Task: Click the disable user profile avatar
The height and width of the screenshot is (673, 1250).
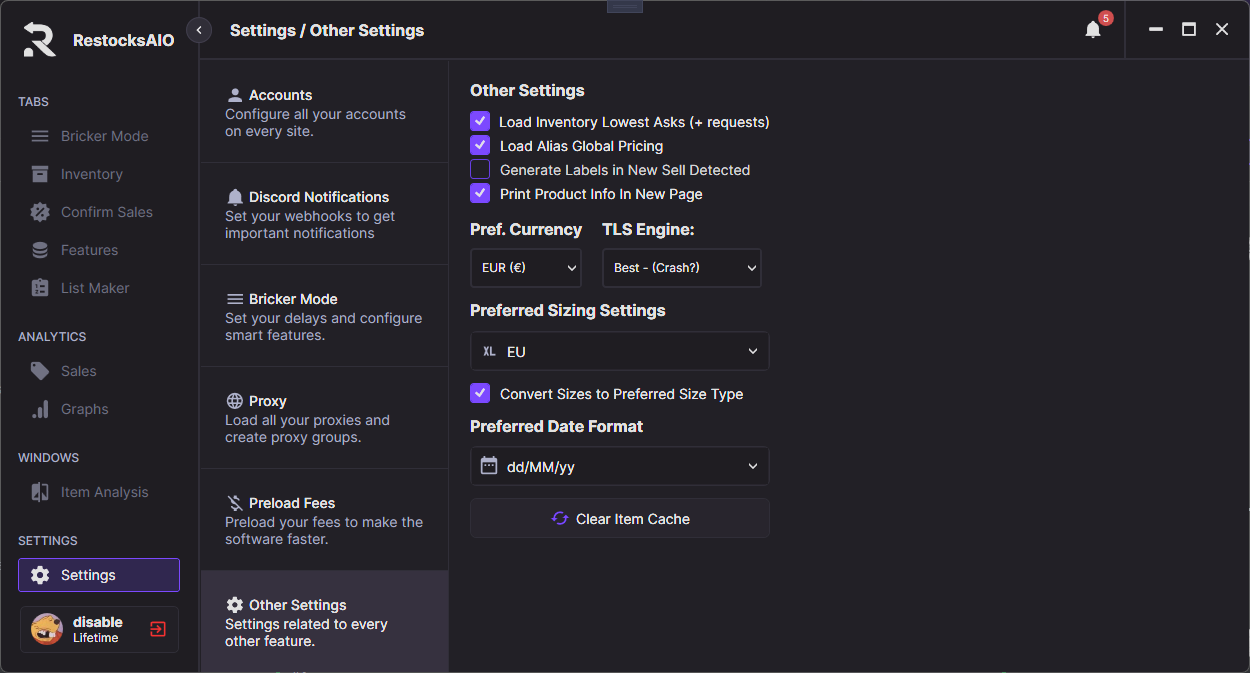Action: 47,629
